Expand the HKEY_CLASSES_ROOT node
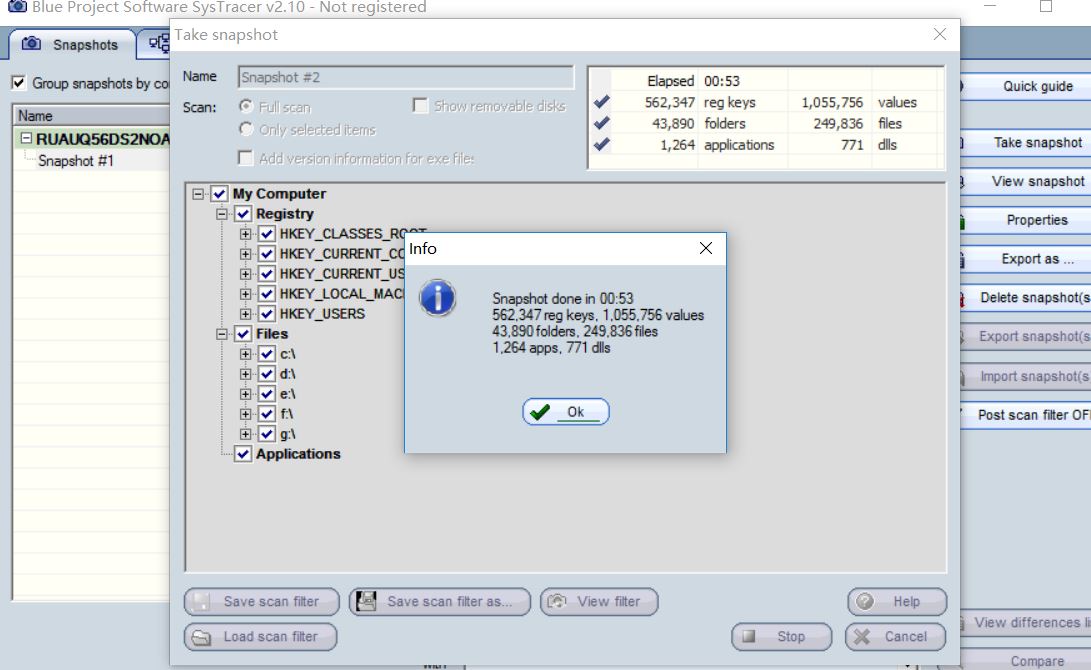The height and width of the screenshot is (670, 1091). [245, 234]
